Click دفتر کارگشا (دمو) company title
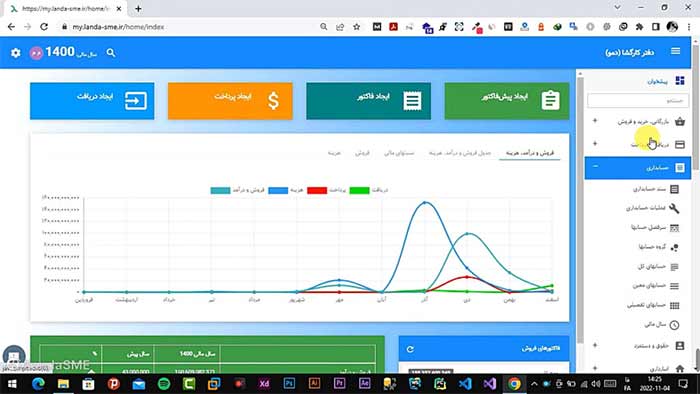The height and width of the screenshot is (394, 700). click(x=629, y=53)
